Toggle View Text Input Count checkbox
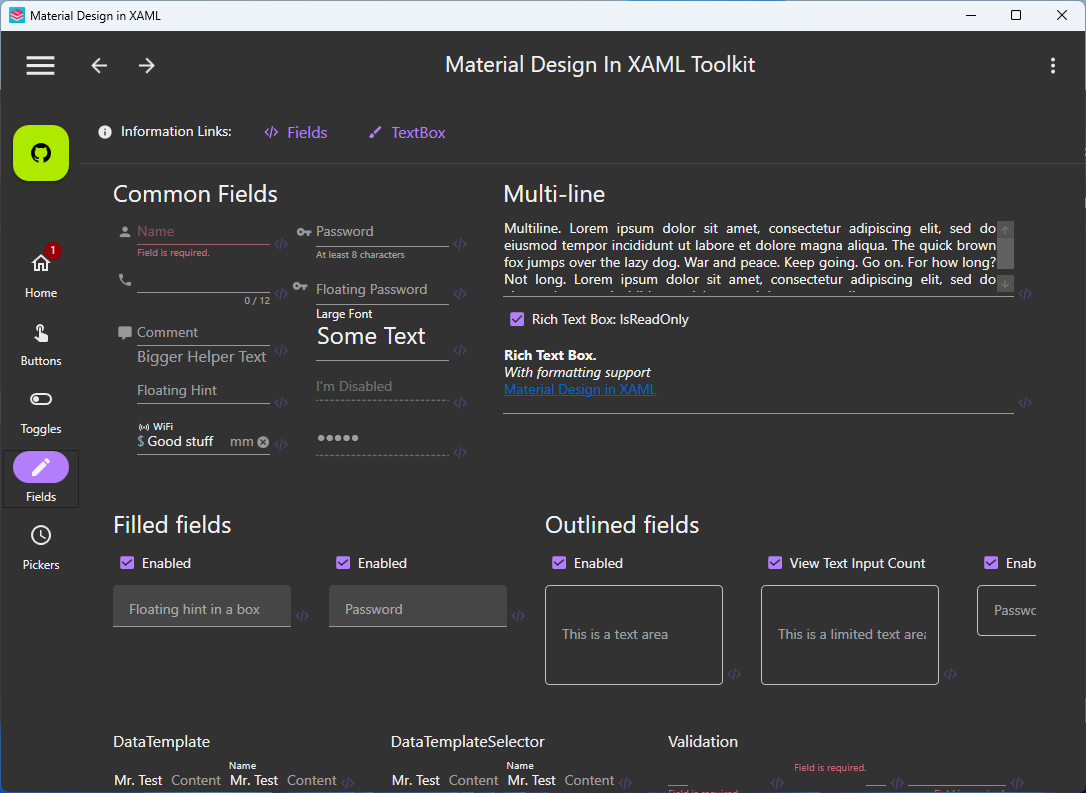Image resolution: width=1086 pixels, height=793 pixels. (775, 563)
